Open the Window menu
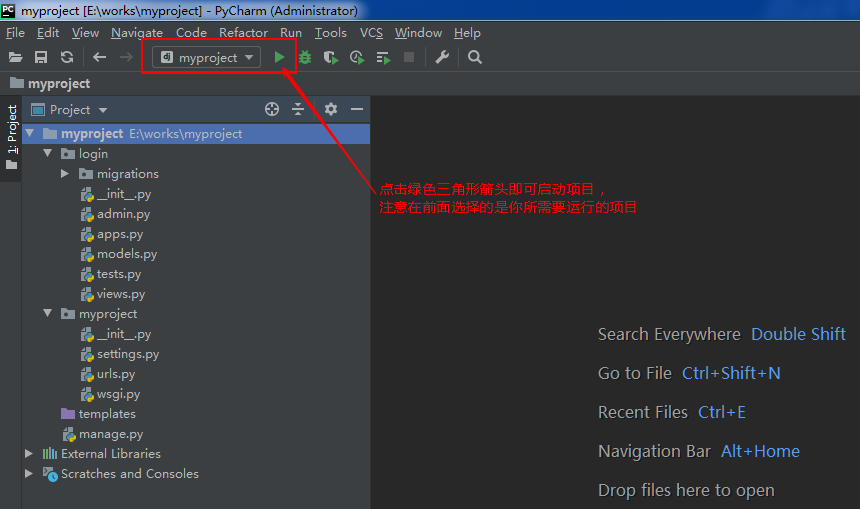860x509 pixels. coord(418,33)
